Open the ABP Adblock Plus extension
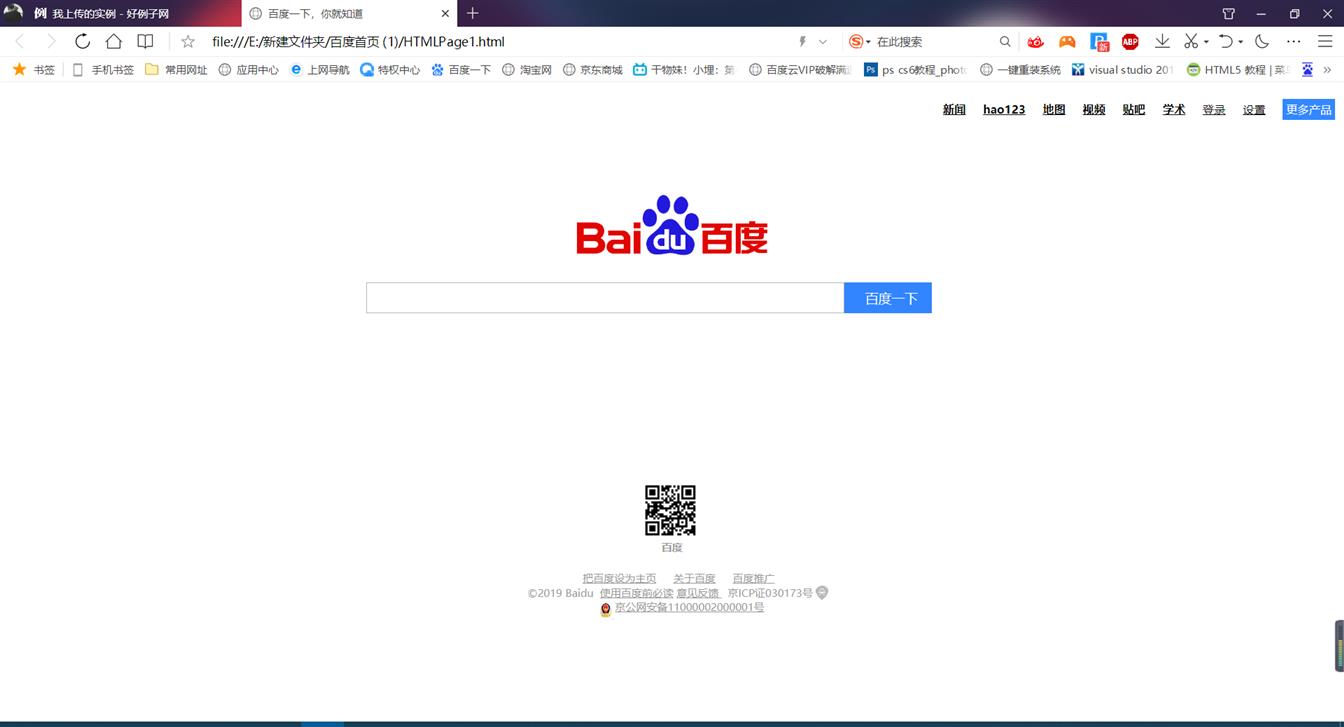The height and width of the screenshot is (727, 1344). [1130, 41]
